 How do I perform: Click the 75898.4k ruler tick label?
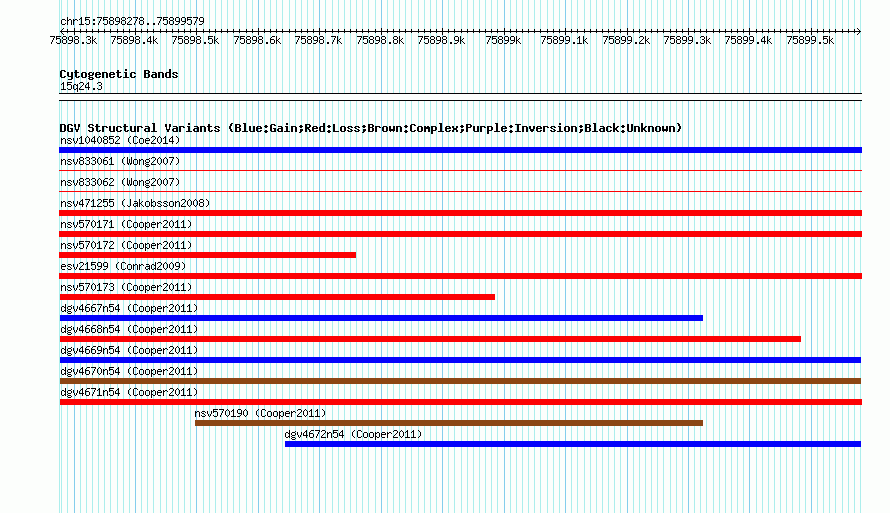pyautogui.click(x=134, y=40)
